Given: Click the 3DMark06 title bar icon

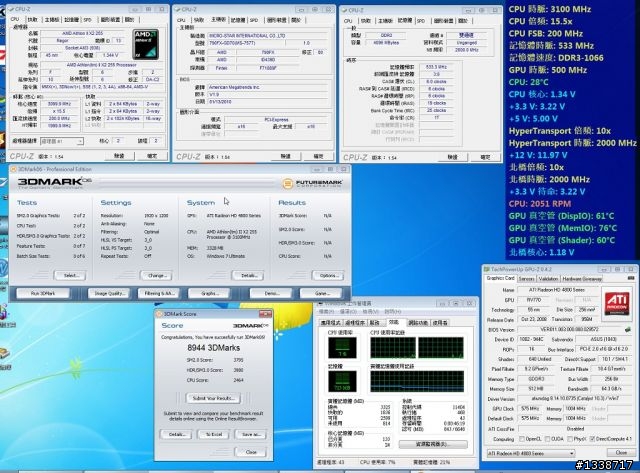Looking at the screenshot, I should click(x=13, y=169).
